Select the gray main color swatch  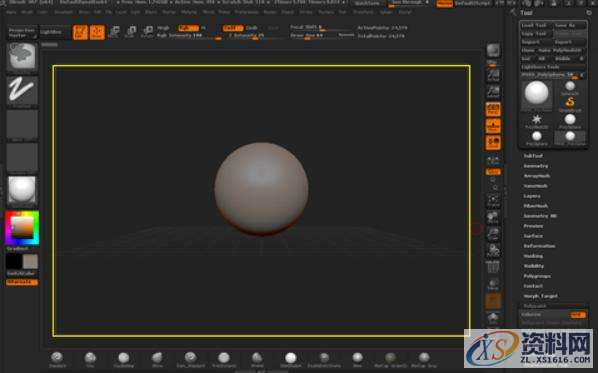[30, 262]
